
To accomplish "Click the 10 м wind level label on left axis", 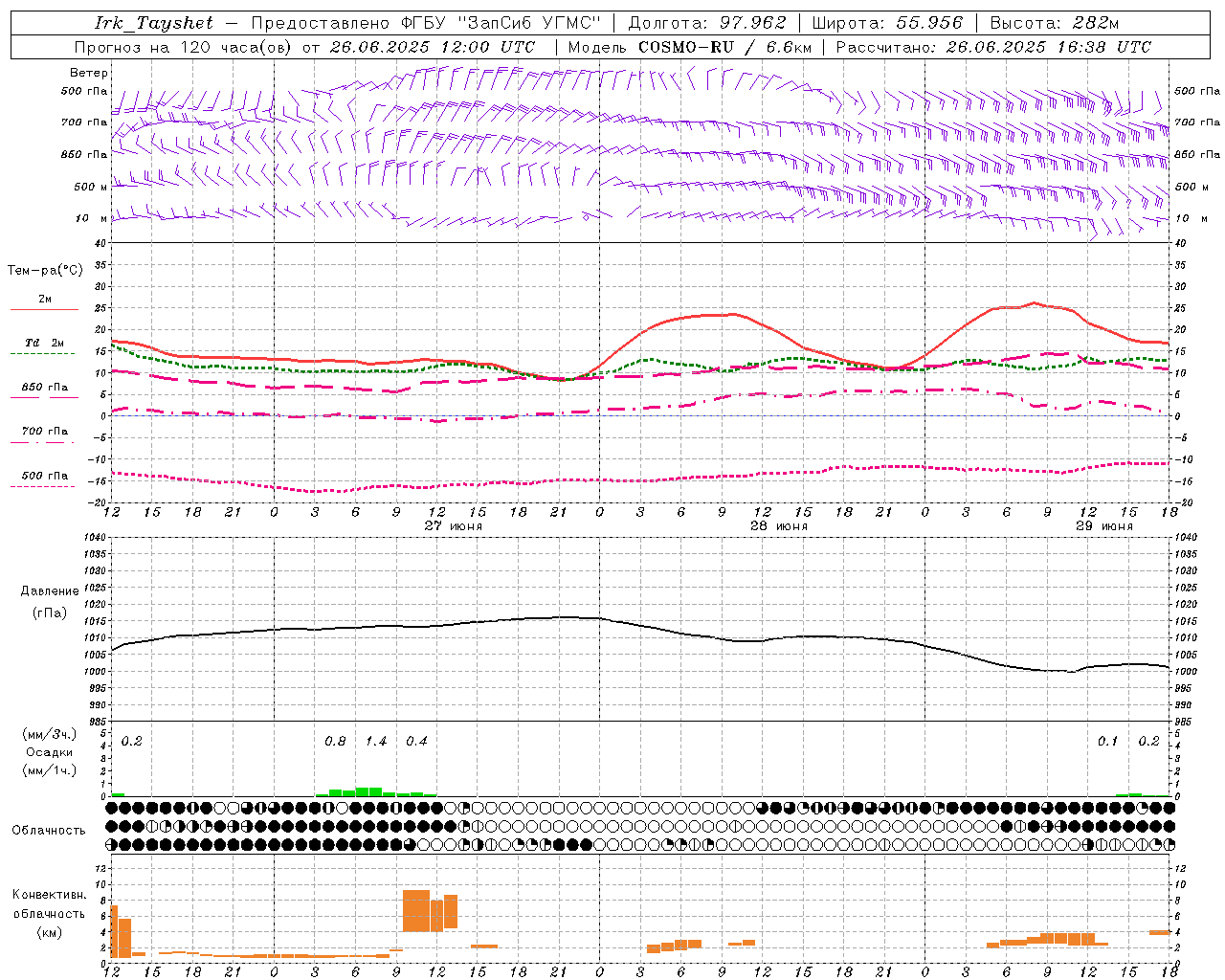I will tap(91, 218).
